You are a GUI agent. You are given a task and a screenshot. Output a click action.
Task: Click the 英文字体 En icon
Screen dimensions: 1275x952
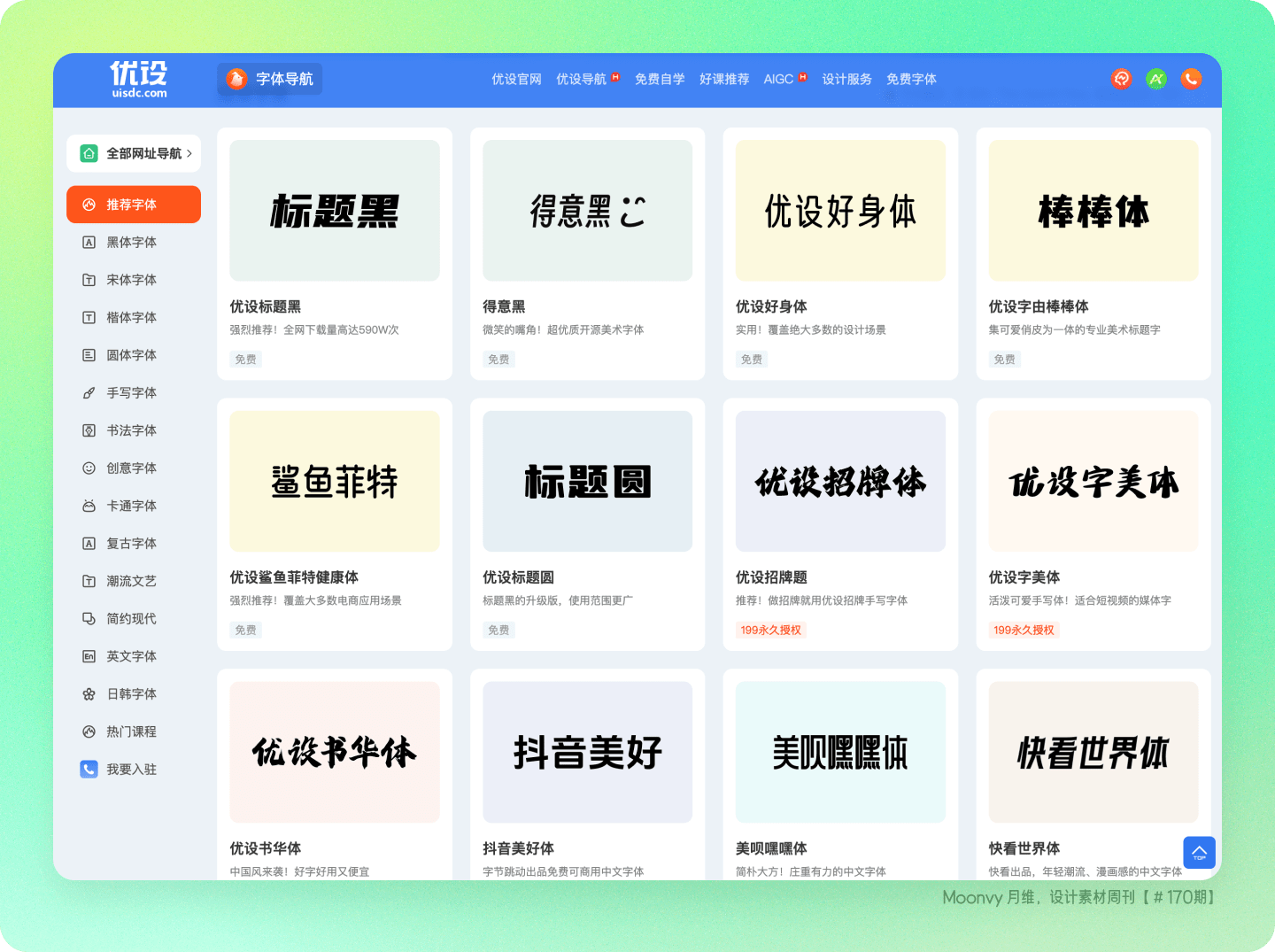89,656
